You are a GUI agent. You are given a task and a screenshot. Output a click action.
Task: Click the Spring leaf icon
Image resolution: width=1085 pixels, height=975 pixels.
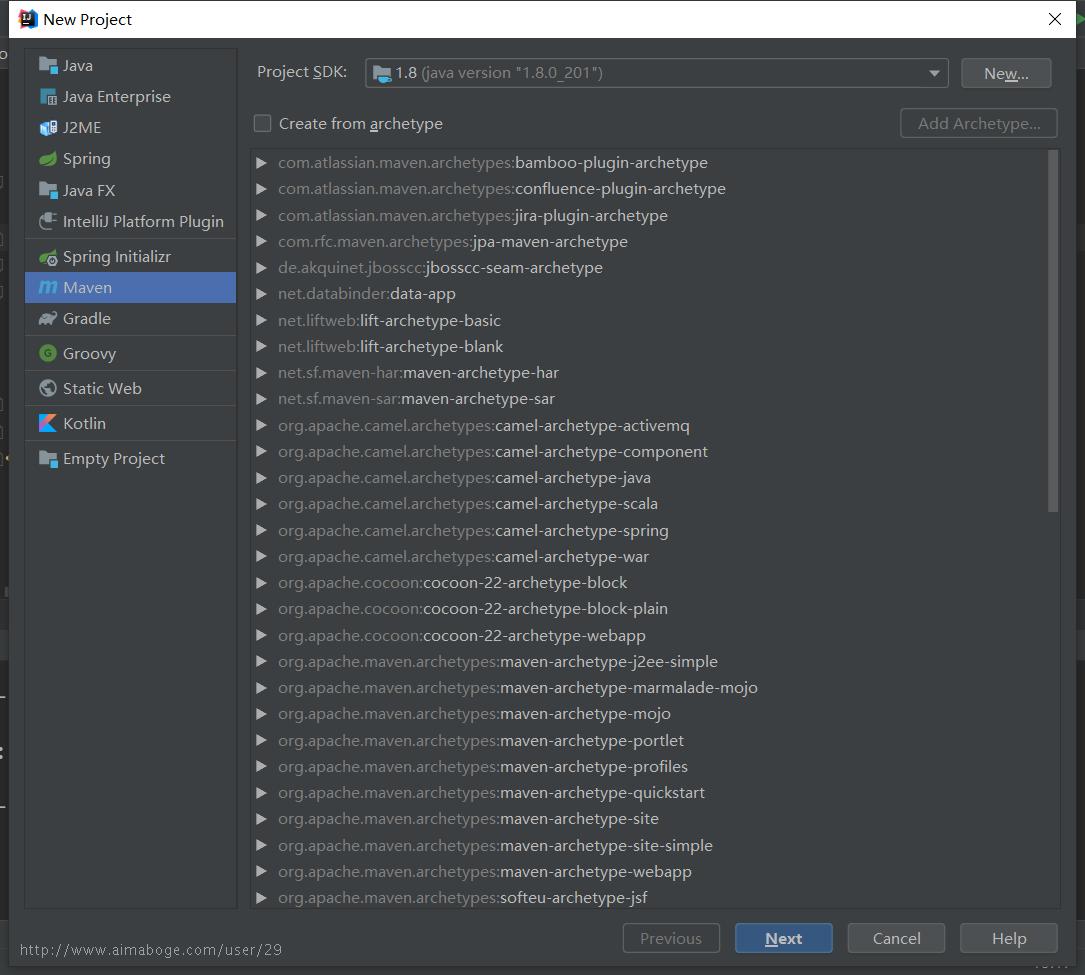48,159
